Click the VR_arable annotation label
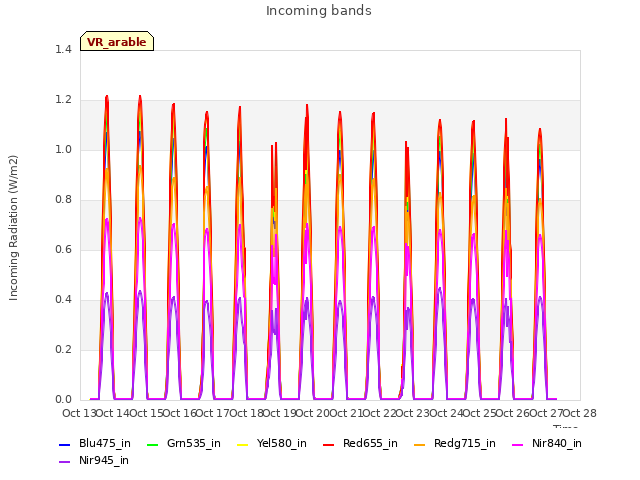 tap(117, 42)
